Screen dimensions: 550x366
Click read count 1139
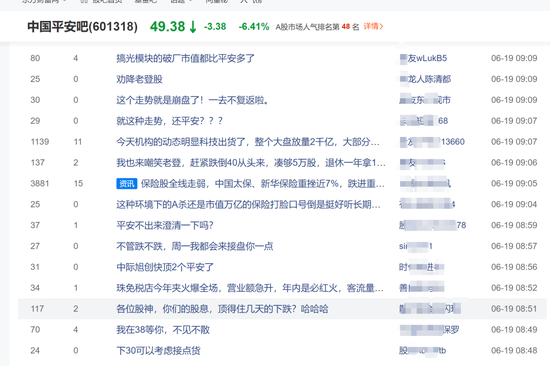tap(40, 142)
